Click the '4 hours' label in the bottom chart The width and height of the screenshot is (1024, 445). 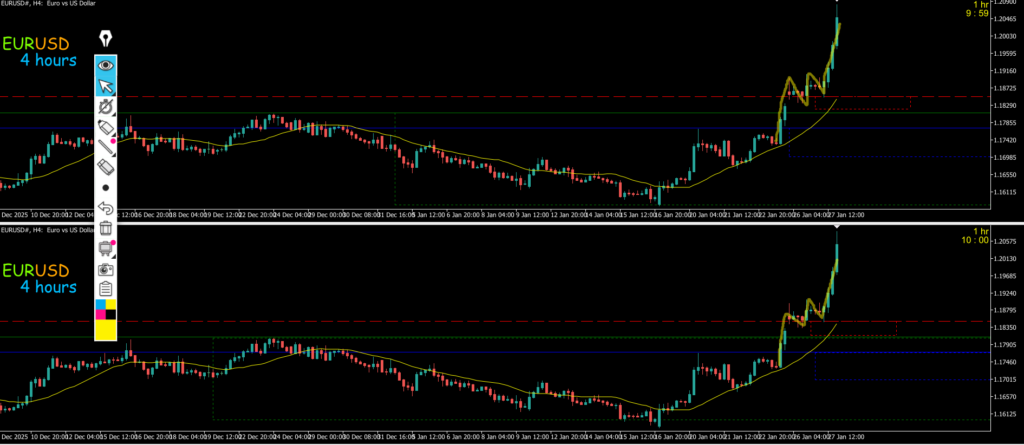[x=49, y=288]
